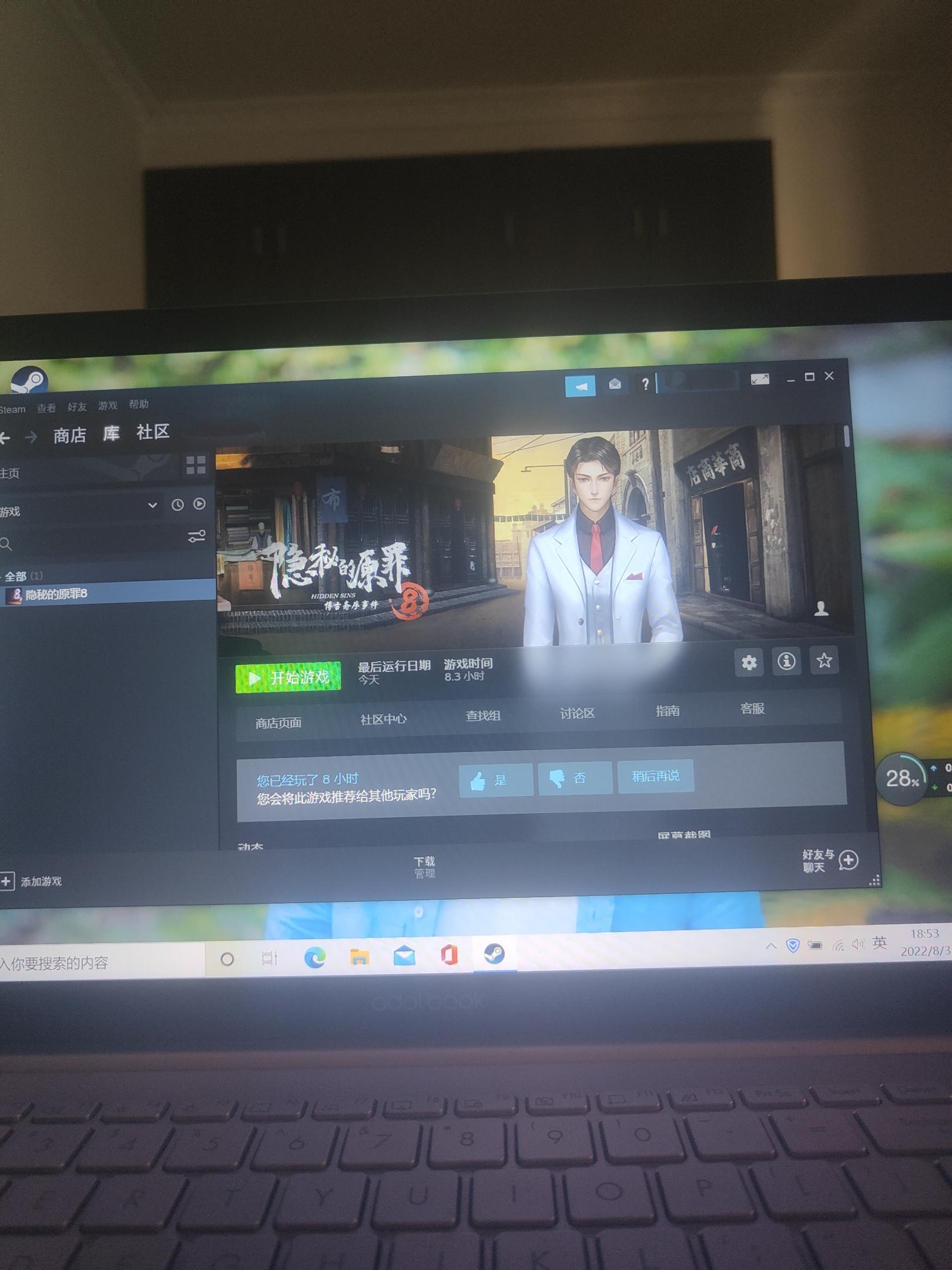Viewport: 952px width, 1270px height.
Task: Enter Big Picture mode icon
Action: click(x=760, y=379)
